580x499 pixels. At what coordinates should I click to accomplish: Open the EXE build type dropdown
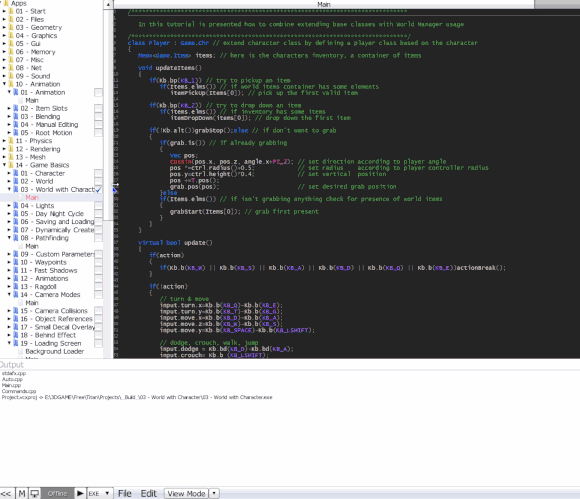pos(99,493)
